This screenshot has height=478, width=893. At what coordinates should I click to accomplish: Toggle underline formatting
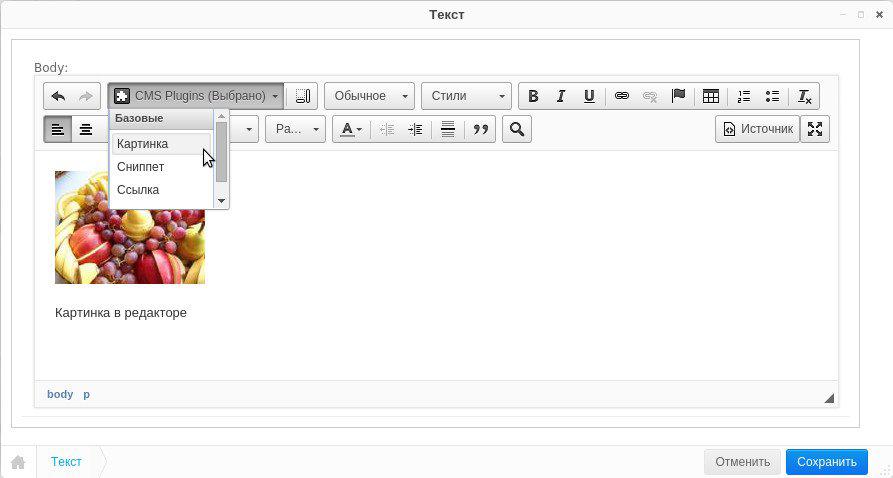pyautogui.click(x=589, y=96)
